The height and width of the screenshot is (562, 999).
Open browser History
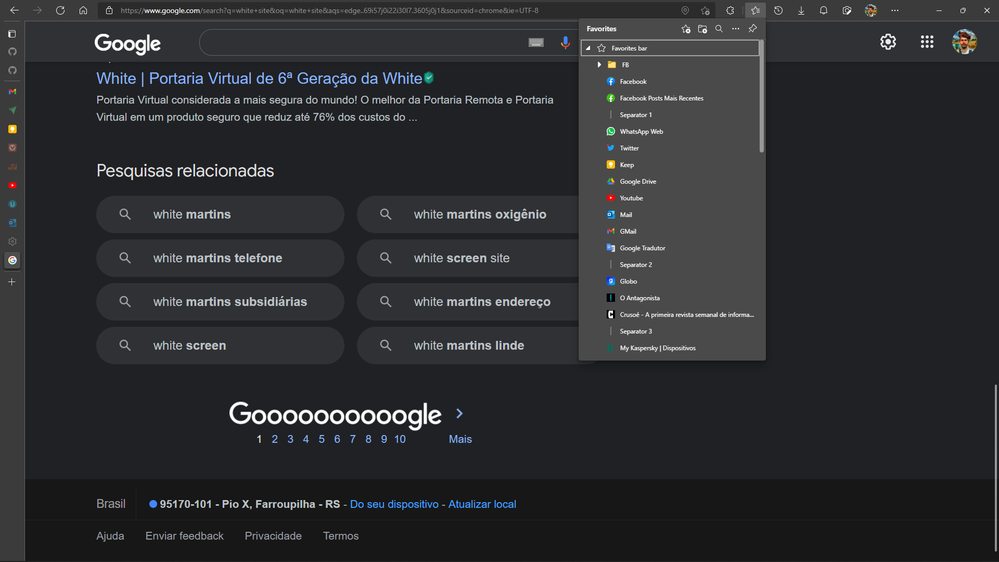(x=778, y=10)
